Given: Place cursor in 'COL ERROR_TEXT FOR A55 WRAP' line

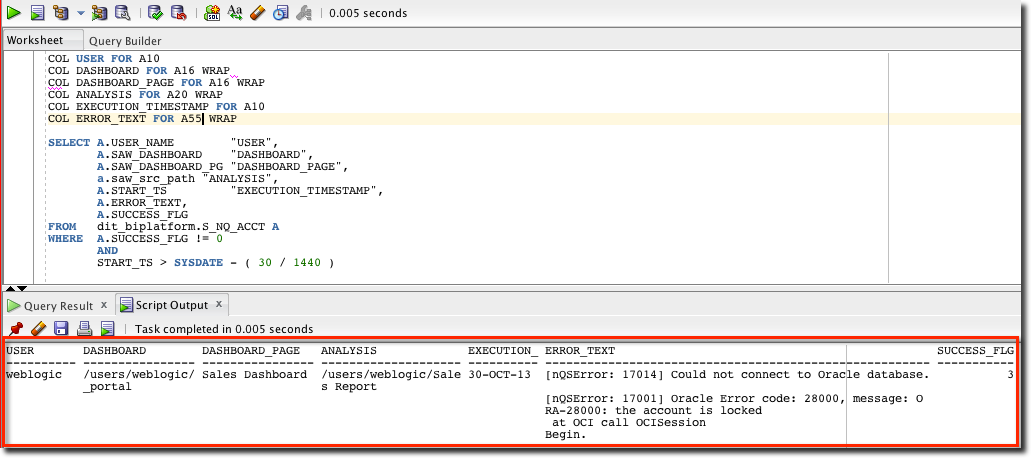Looking at the screenshot, I should coord(142,119).
